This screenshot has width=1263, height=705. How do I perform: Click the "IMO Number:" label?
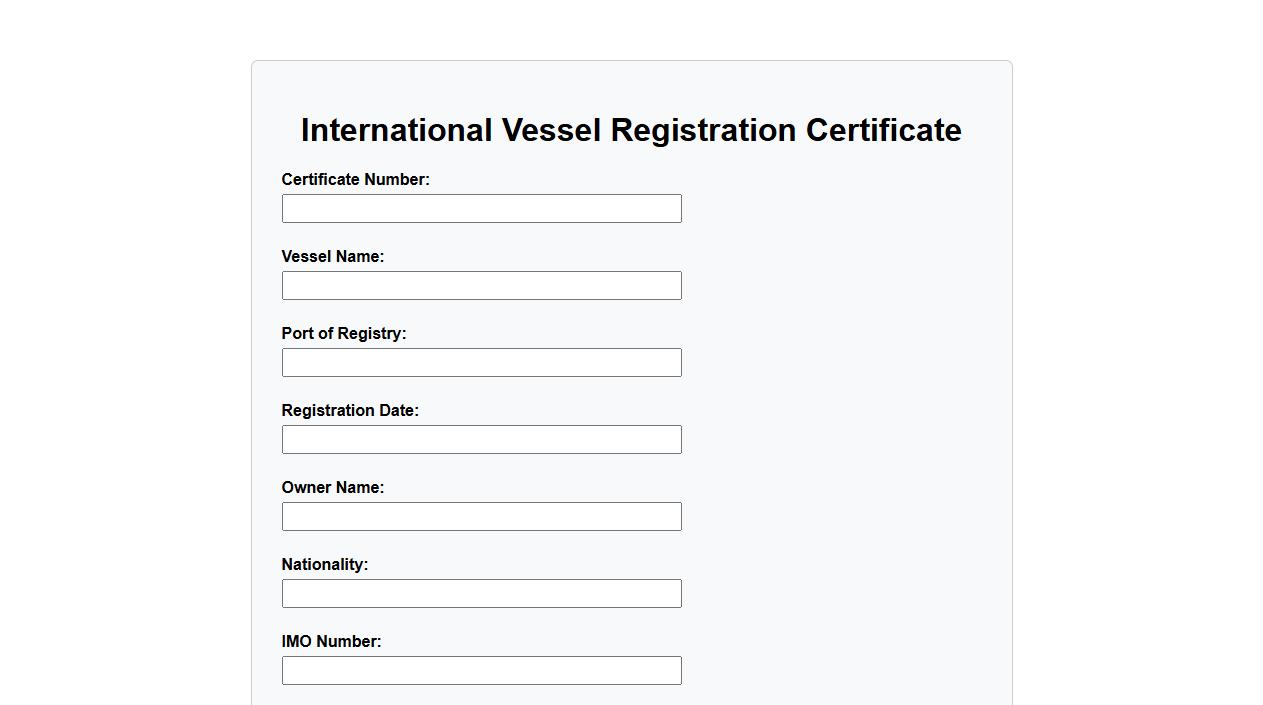(x=331, y=642)
